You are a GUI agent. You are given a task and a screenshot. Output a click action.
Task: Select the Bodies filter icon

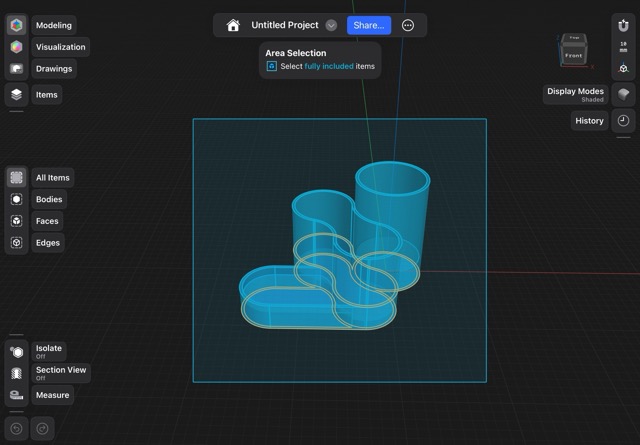(x=16, y=199)
